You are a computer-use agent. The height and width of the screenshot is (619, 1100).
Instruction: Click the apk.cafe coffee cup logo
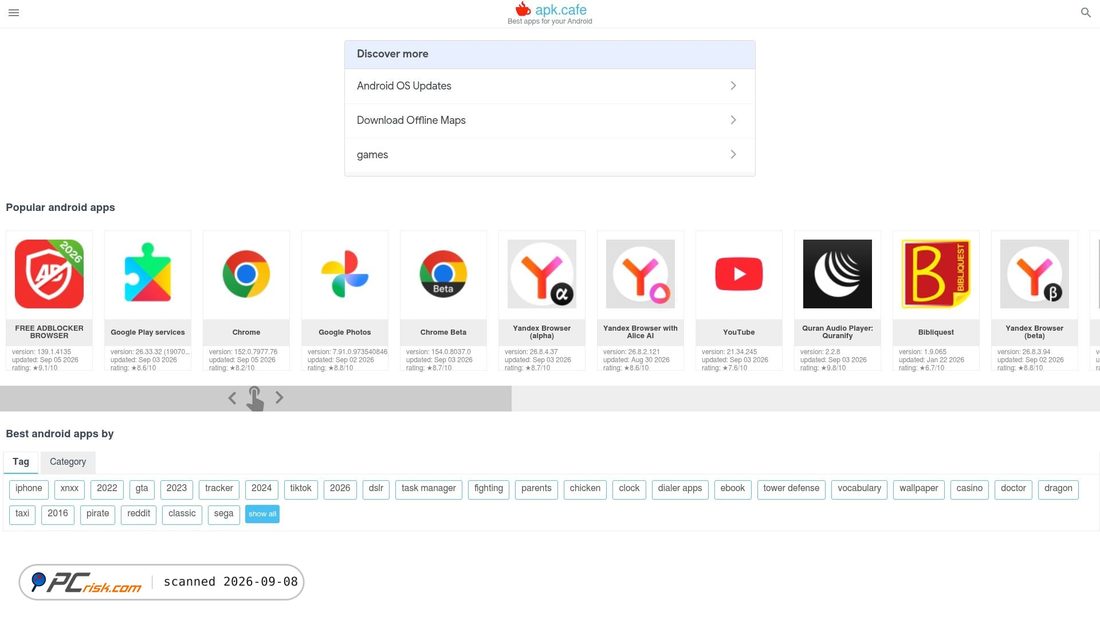(x=523, y=9)
